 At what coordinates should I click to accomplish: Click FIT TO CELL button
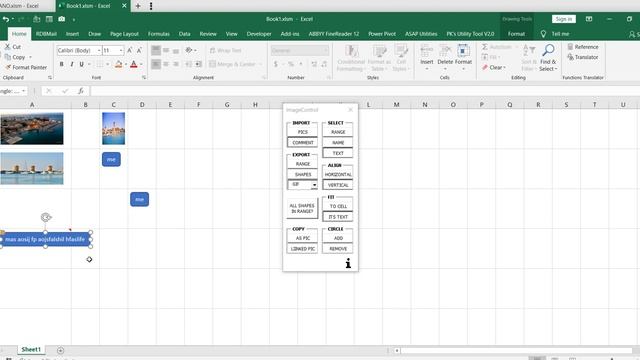pyautogui.click(x=338, y=206)
